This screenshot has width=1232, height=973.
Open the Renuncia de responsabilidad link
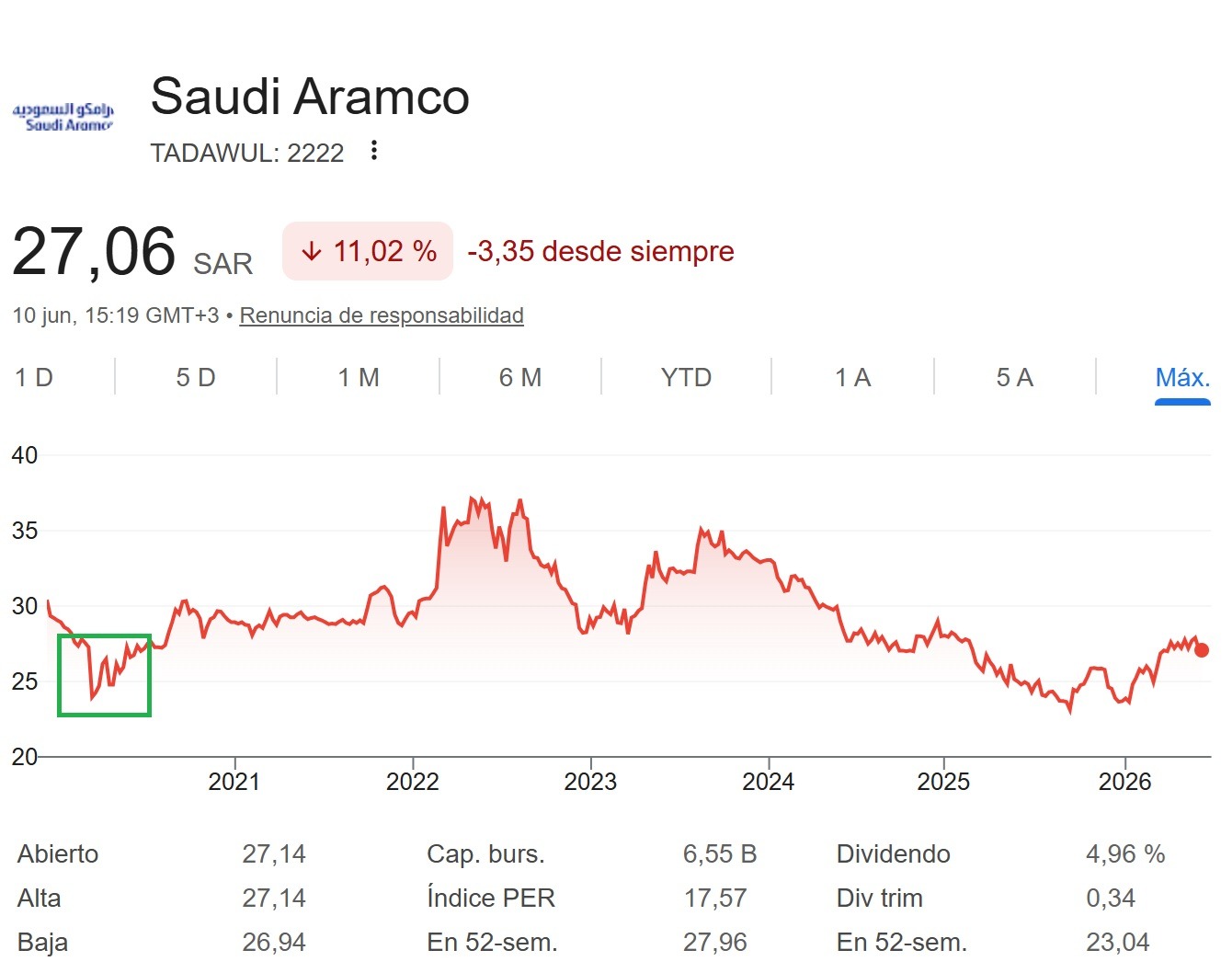(382, 315)
